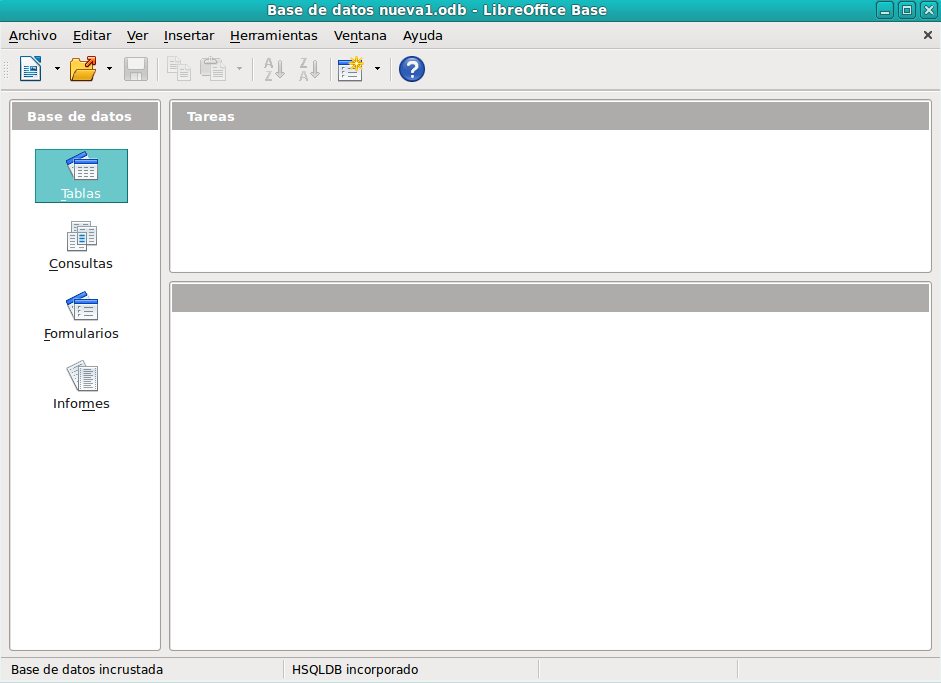Open the Editar menu

coord(92,35)
